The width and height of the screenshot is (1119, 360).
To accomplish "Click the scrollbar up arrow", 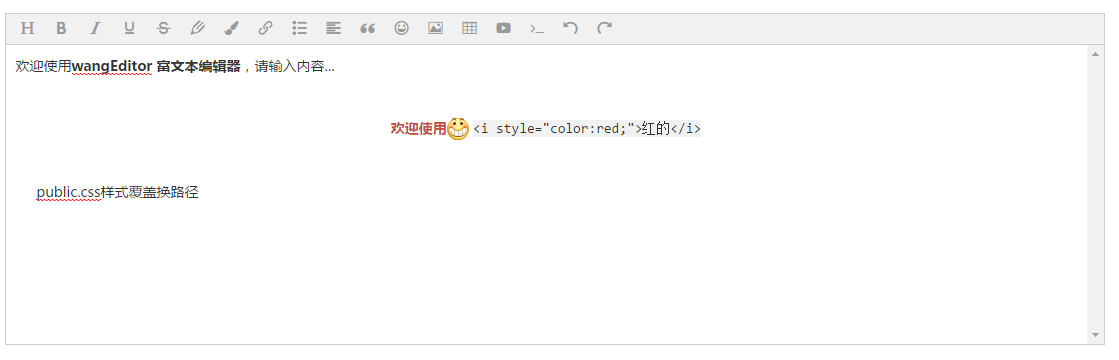I will click(1095, 53).
